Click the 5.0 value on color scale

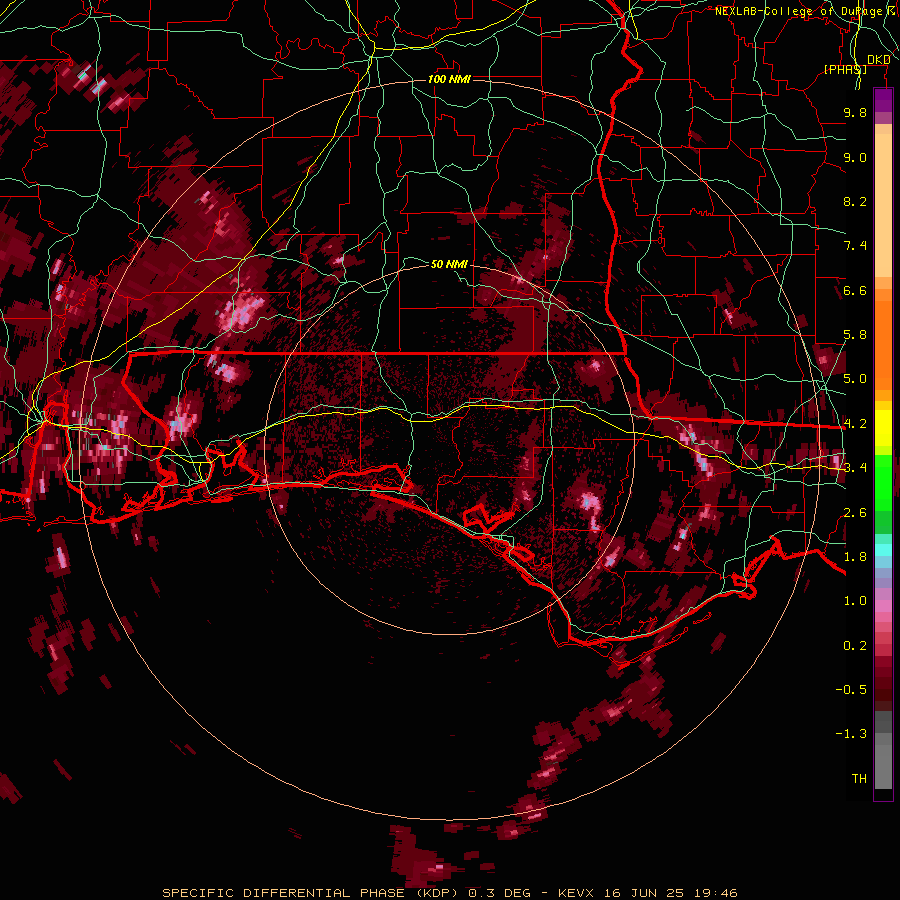pos(855,379)
